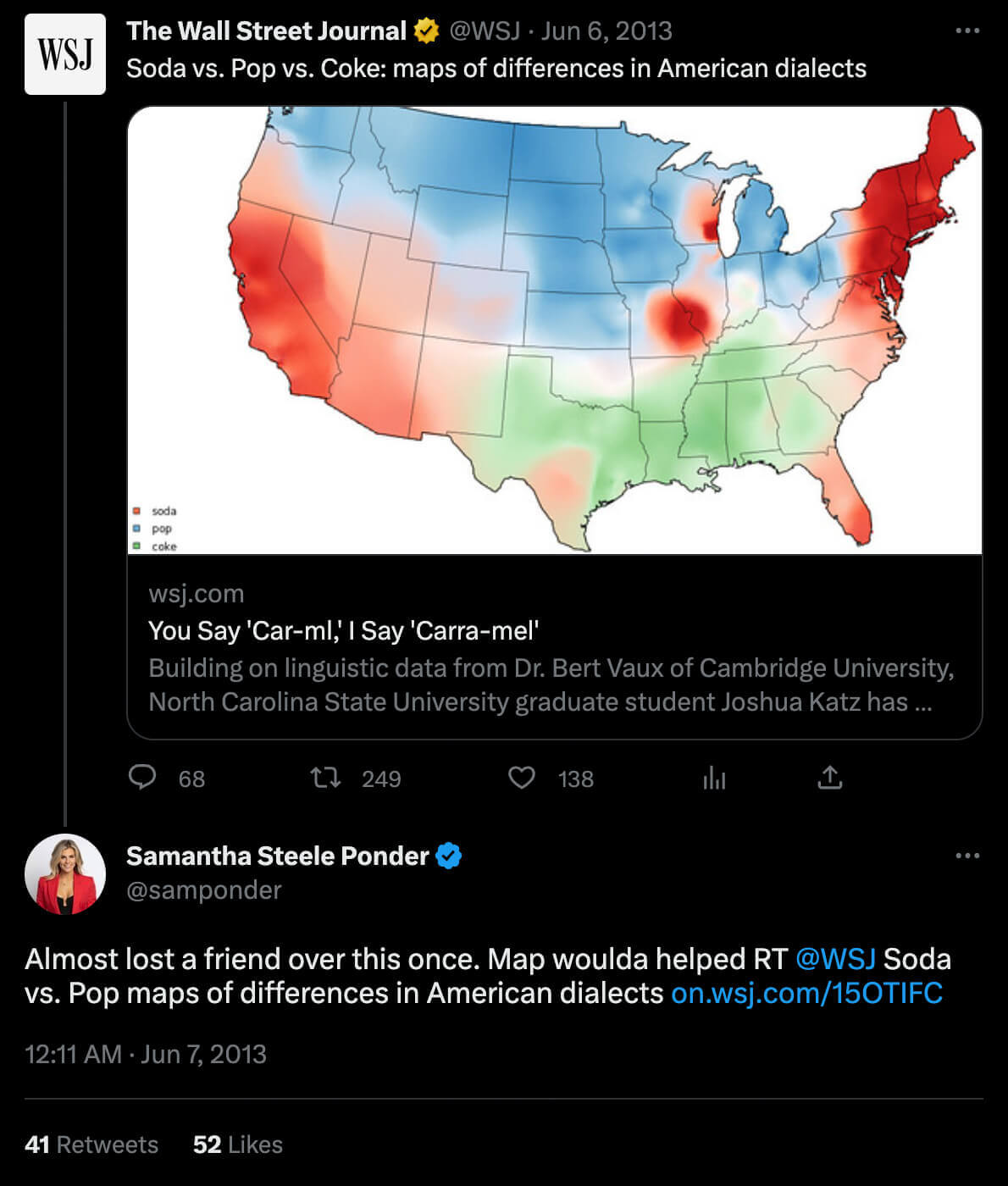This screenshot has height=1186, width=1008.
Task: Open the analytics bar-chart icon
Action: [x=714, y=777]
